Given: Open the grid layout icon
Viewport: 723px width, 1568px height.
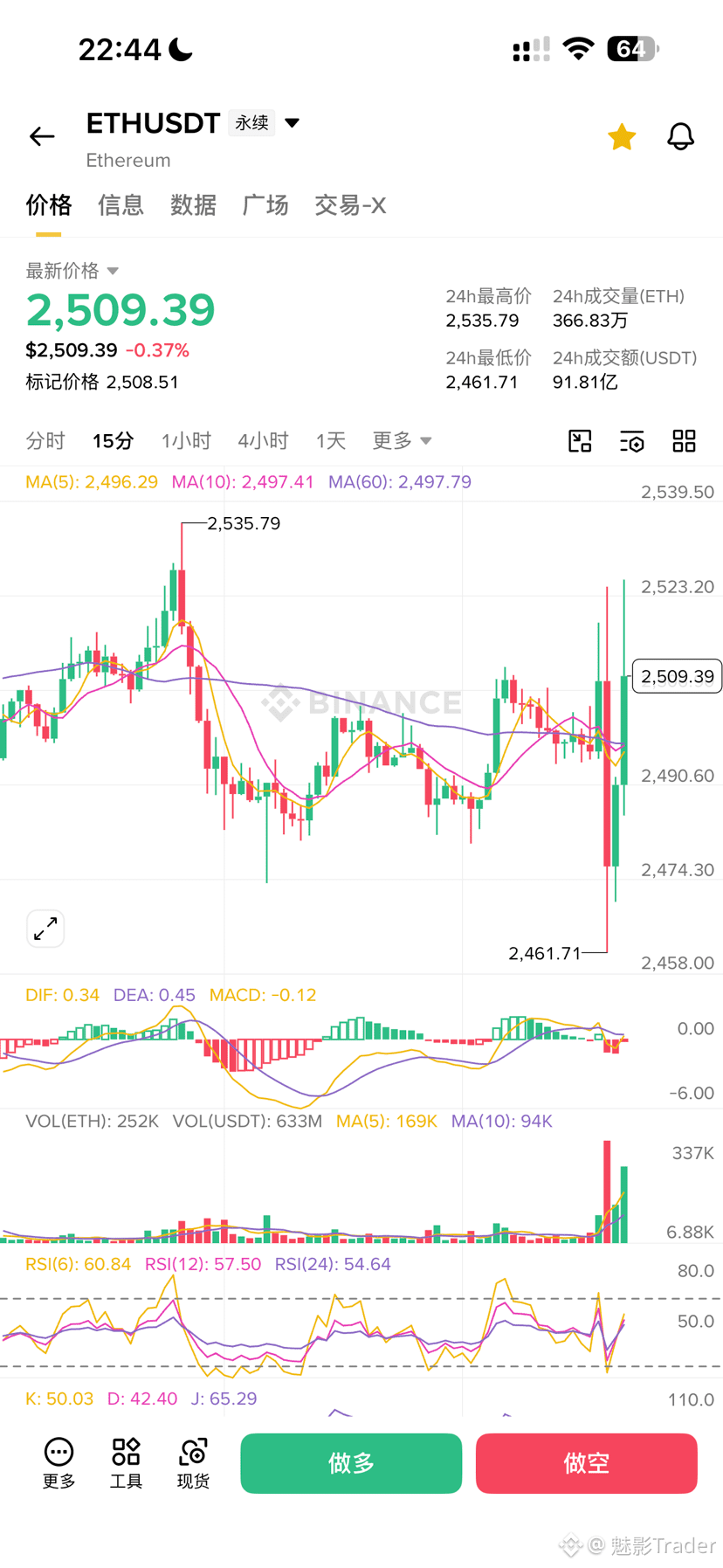Looking at the screenshot, I should tap(685, 441).
